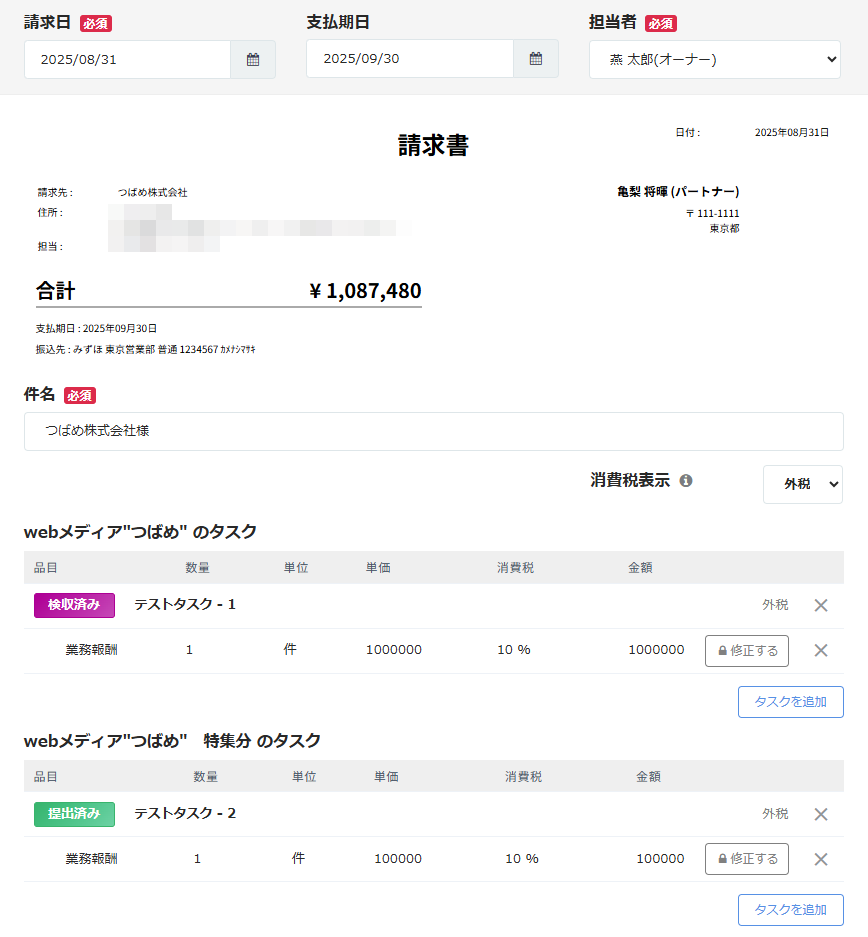Image resolution: width=868 pixels, height=937 pixels.
Task: Click the 品目 header in first table
Action: tap(45, 568)
